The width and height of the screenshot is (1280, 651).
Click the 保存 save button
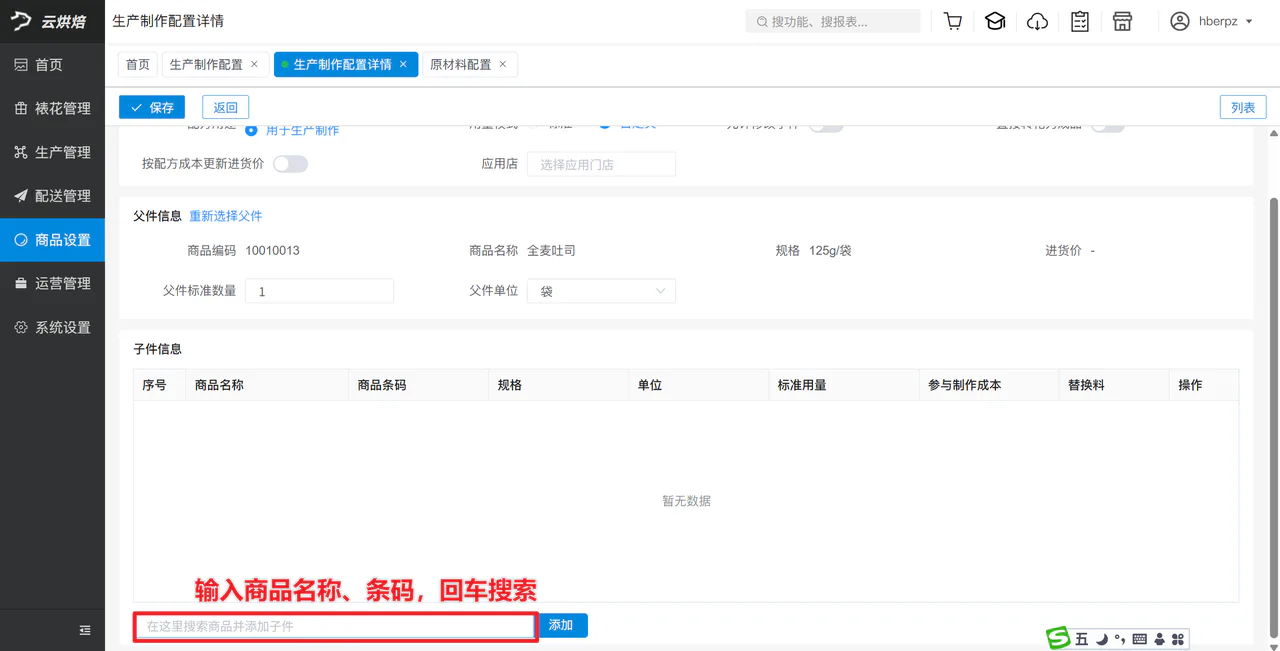(152, 107)
